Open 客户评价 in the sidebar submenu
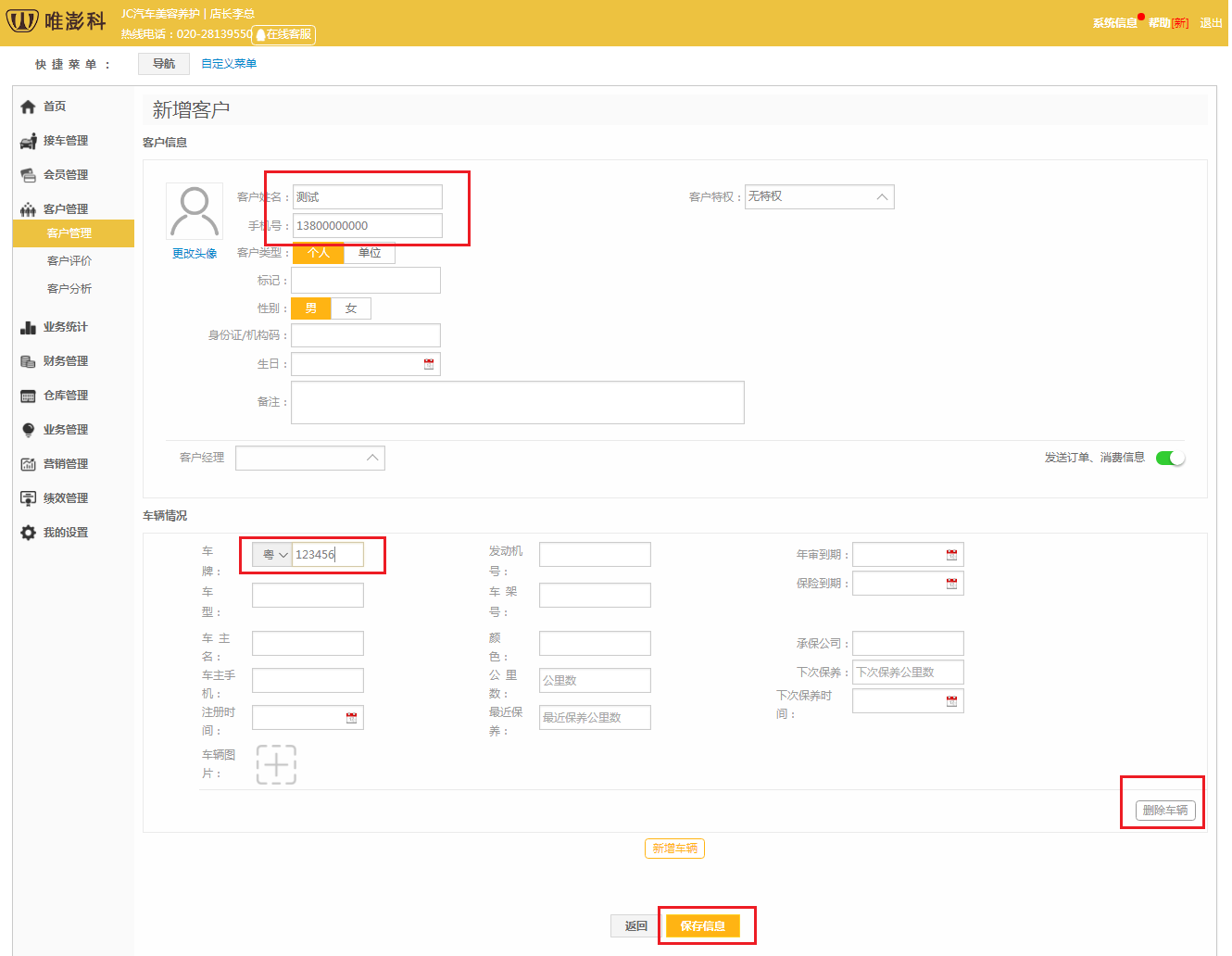 tap(69, 261)
